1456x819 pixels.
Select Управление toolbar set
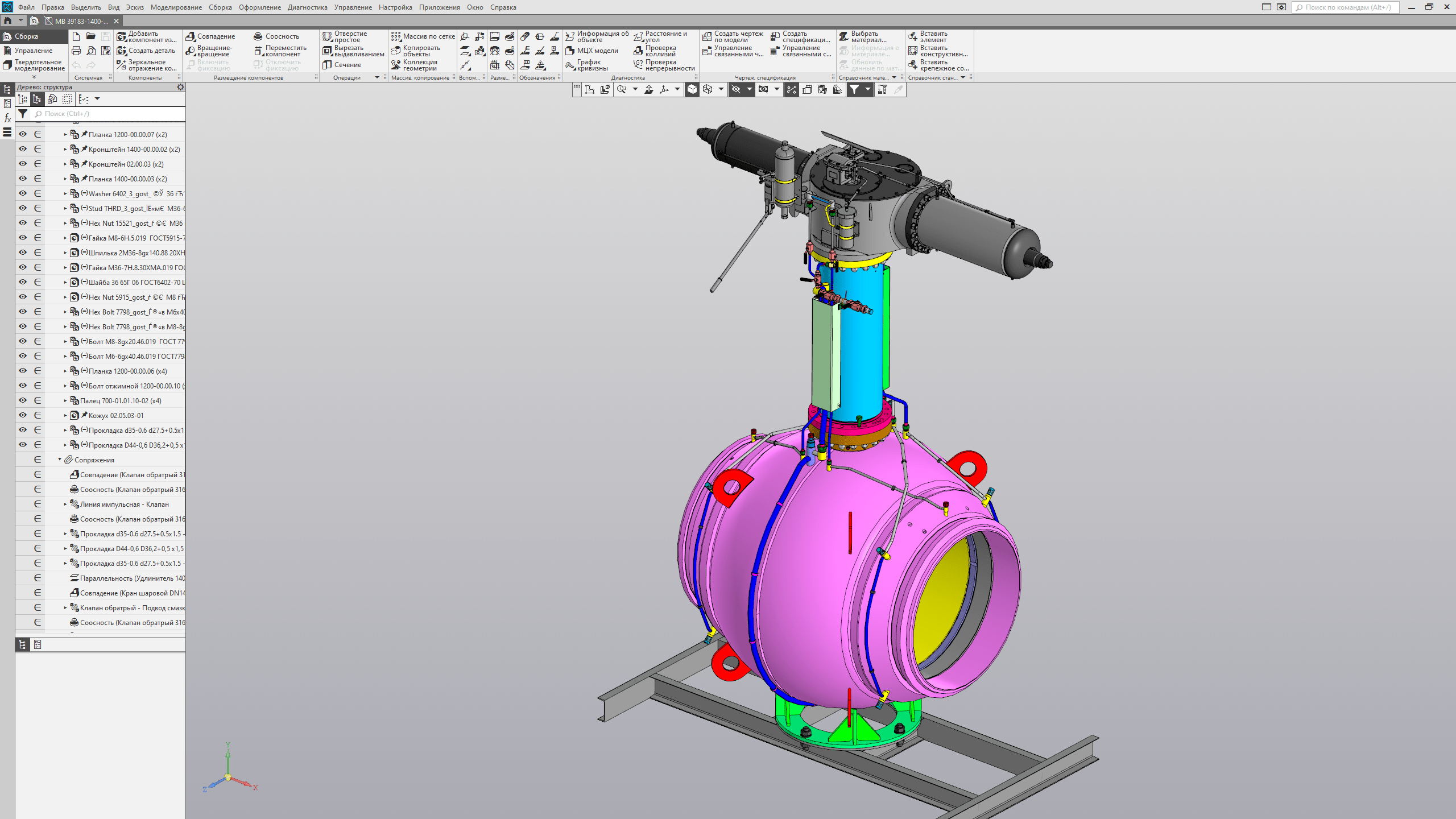[34, 51]
